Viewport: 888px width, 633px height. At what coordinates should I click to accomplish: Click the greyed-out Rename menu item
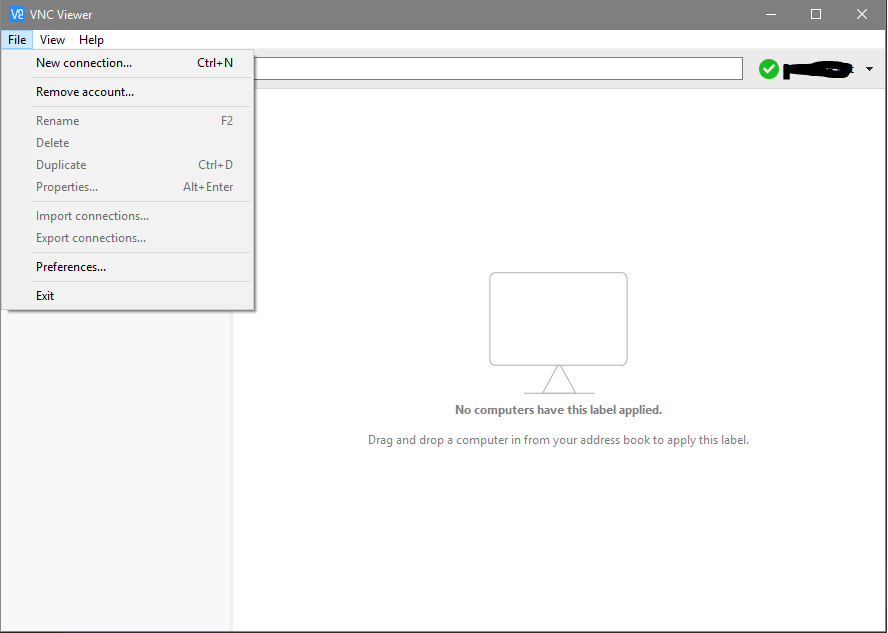128,121
